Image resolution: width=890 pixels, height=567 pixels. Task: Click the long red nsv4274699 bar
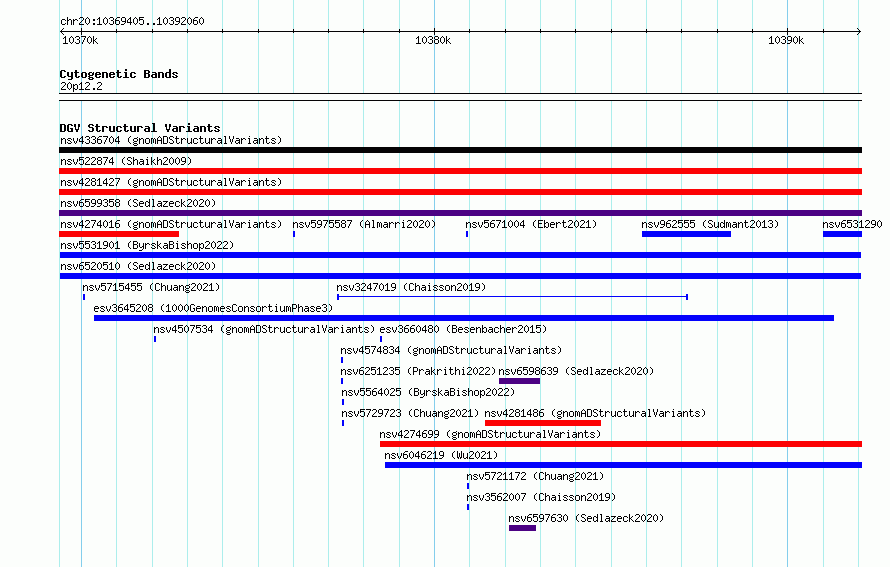[621, 444]
